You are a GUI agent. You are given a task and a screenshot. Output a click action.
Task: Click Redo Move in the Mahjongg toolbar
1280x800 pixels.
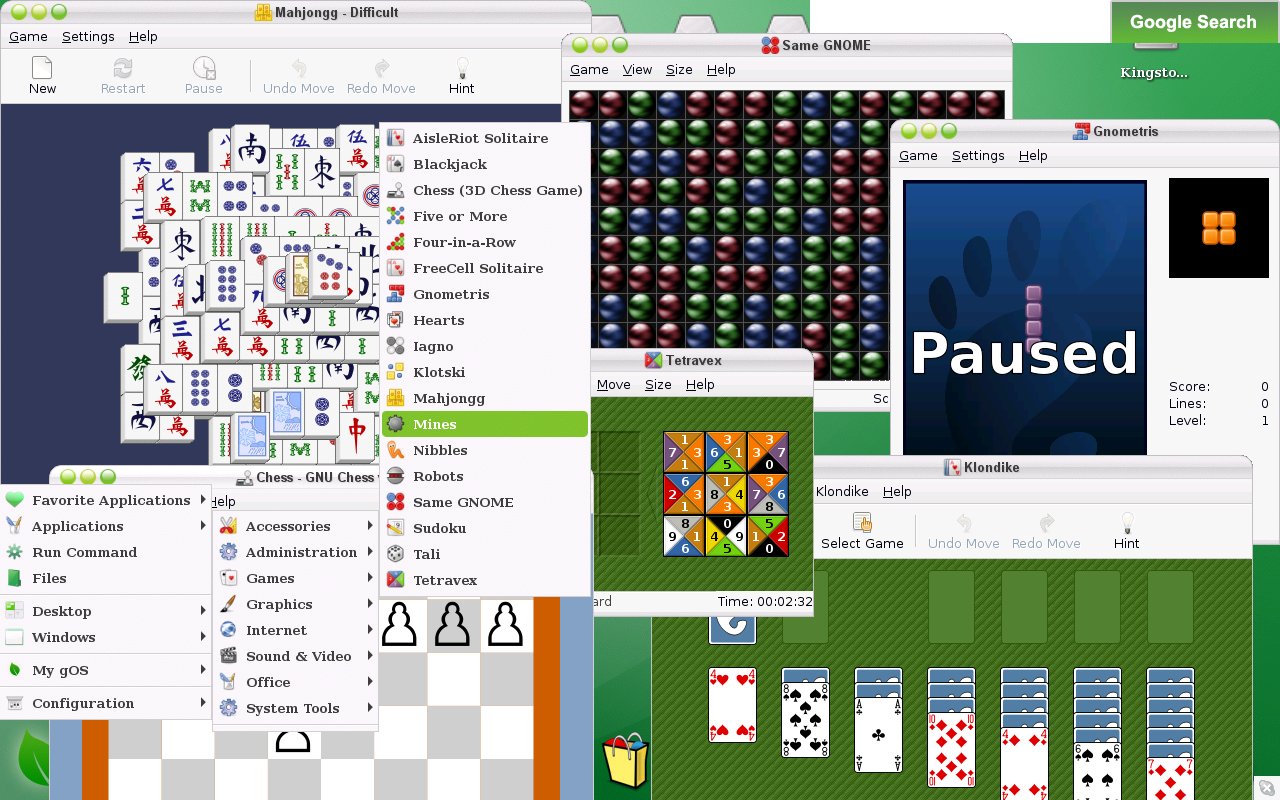(x=381, y=76)
